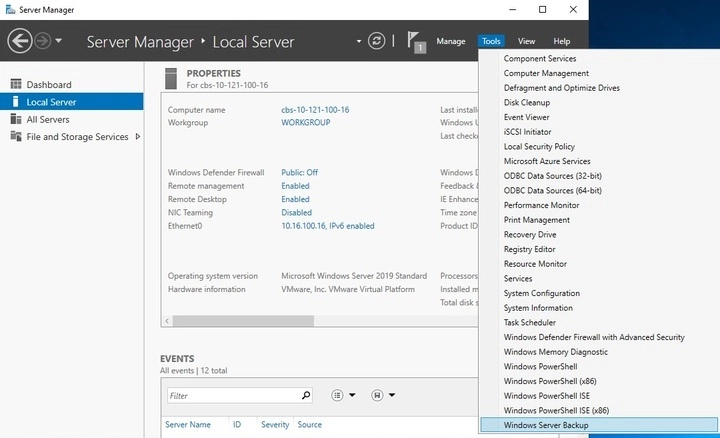Click the forward navigation arrow
720x438 pixels.
tap(43, 41)
